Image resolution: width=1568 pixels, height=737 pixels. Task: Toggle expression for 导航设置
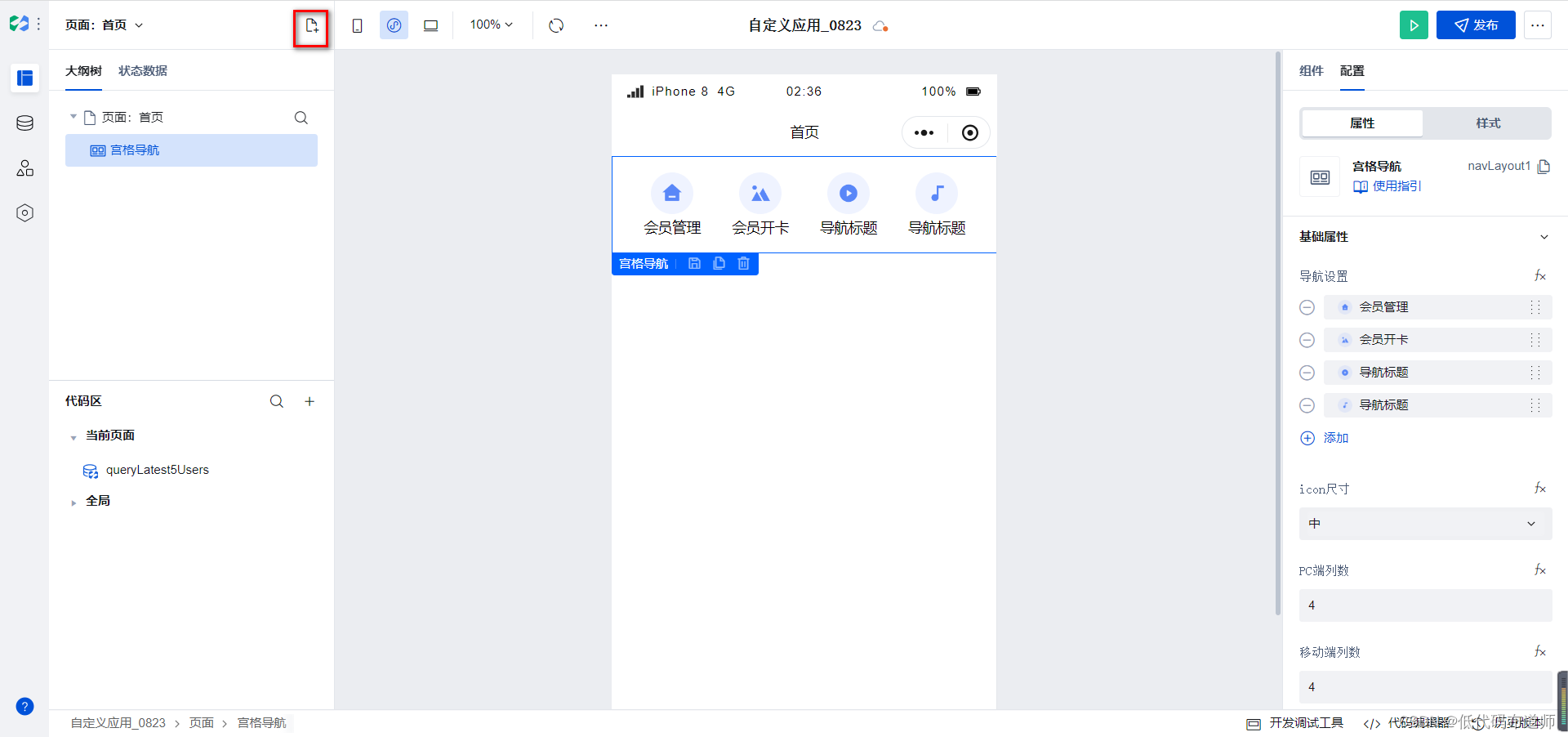coord(1540,276)
